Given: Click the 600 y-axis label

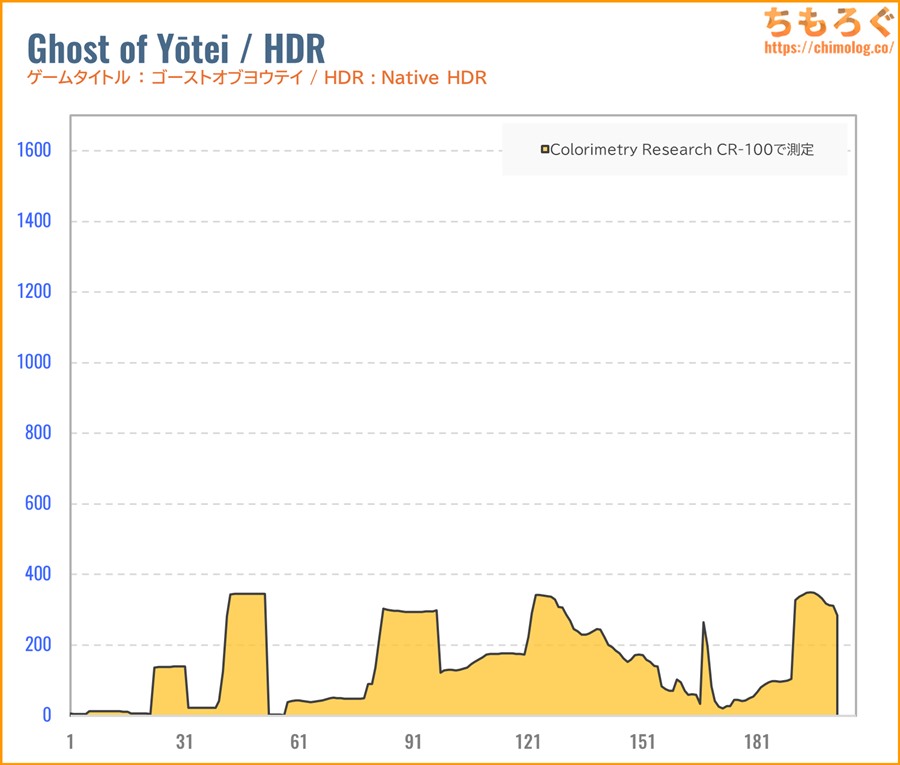Looking at the screenshot, I should (37, 503).
